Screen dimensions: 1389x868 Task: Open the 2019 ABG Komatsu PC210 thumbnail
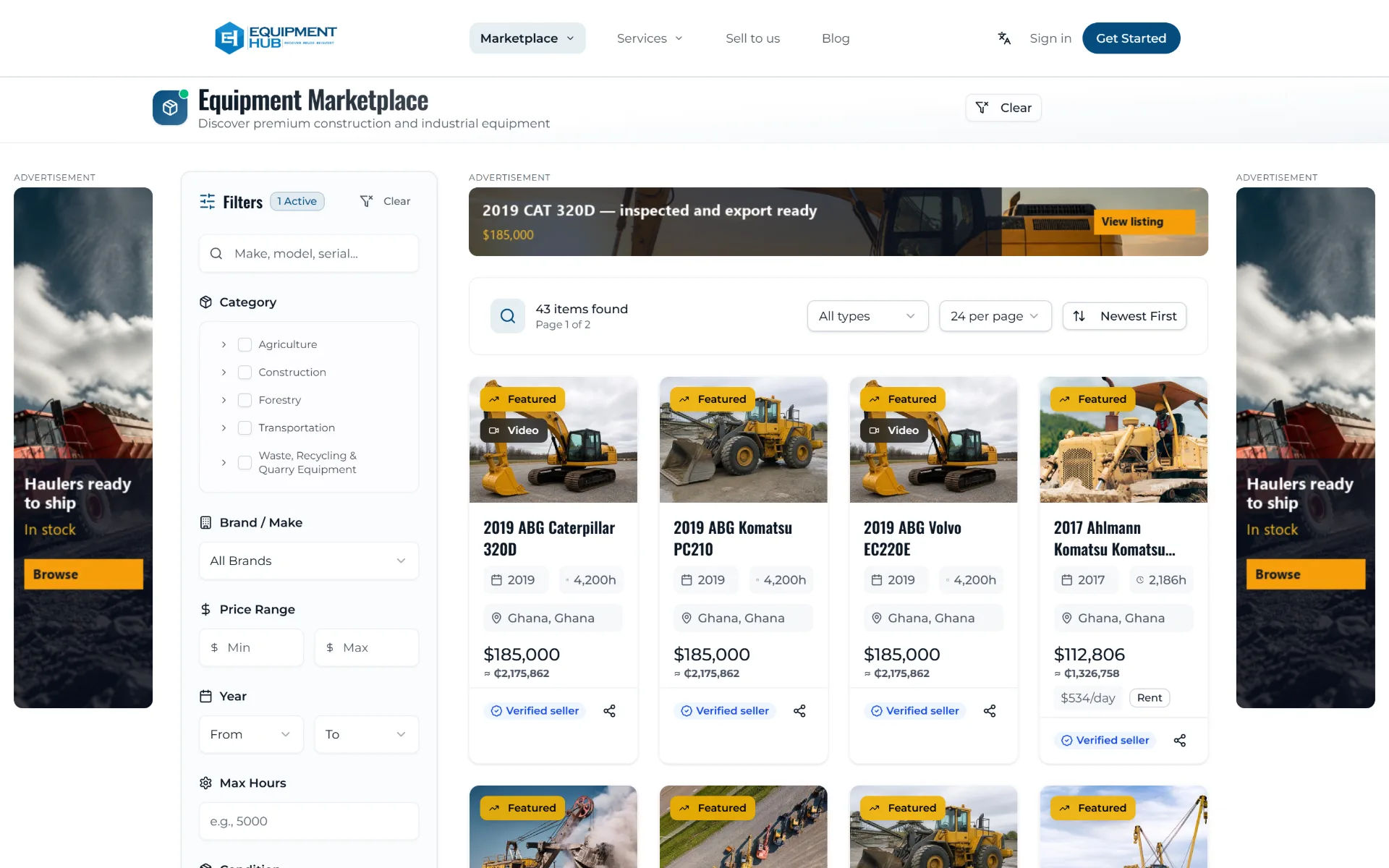click(743, 440)
